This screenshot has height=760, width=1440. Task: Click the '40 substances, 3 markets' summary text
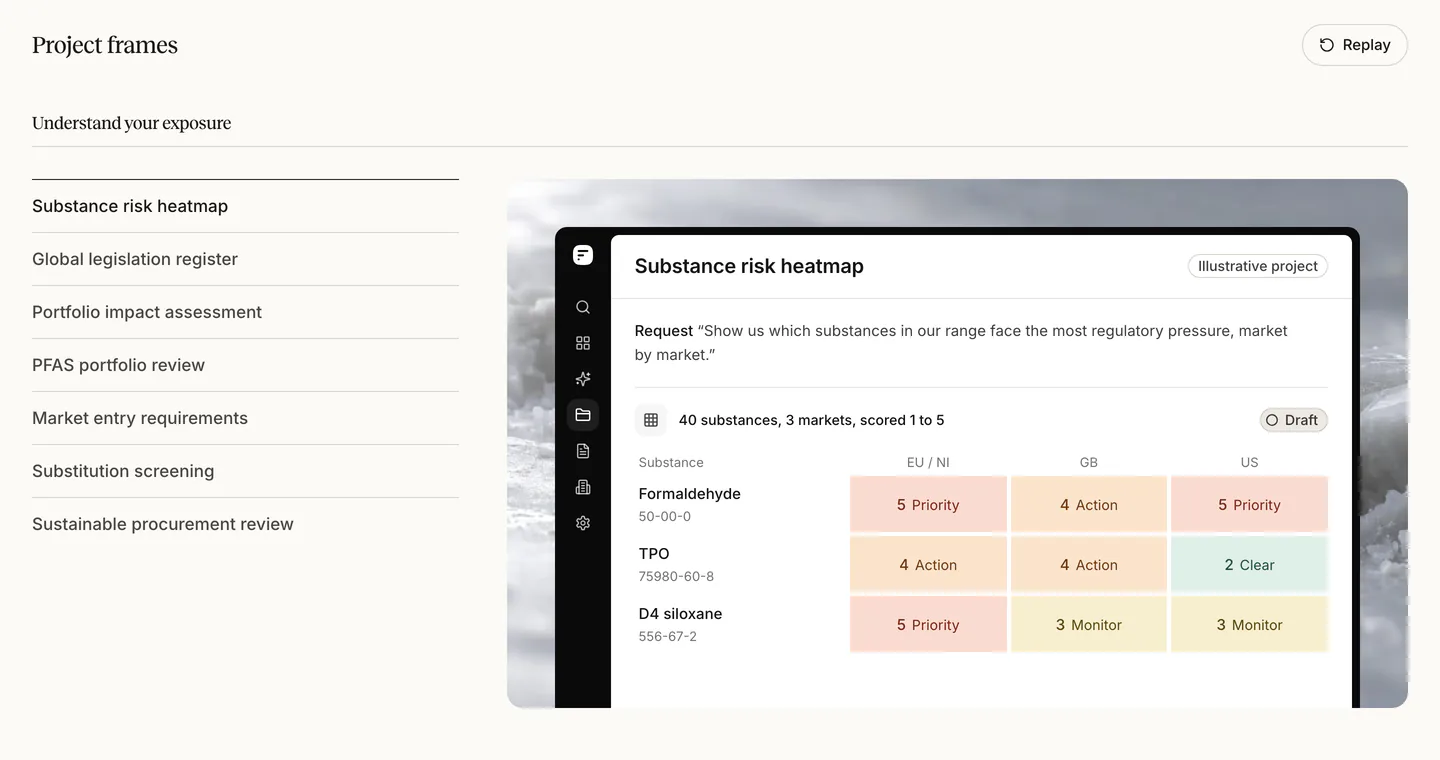[x=812, y=420]
